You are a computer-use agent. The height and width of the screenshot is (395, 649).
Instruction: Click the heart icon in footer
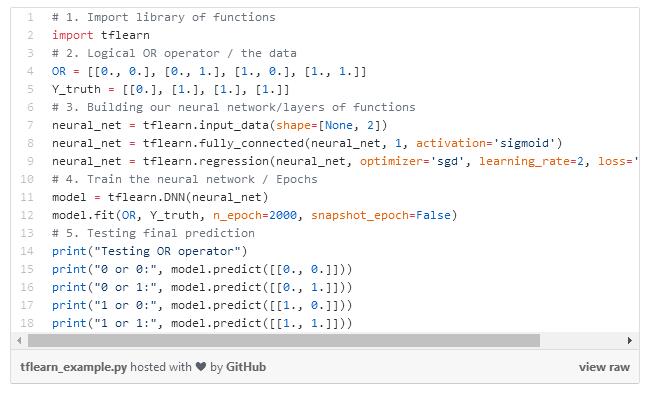tap(201, 367)
